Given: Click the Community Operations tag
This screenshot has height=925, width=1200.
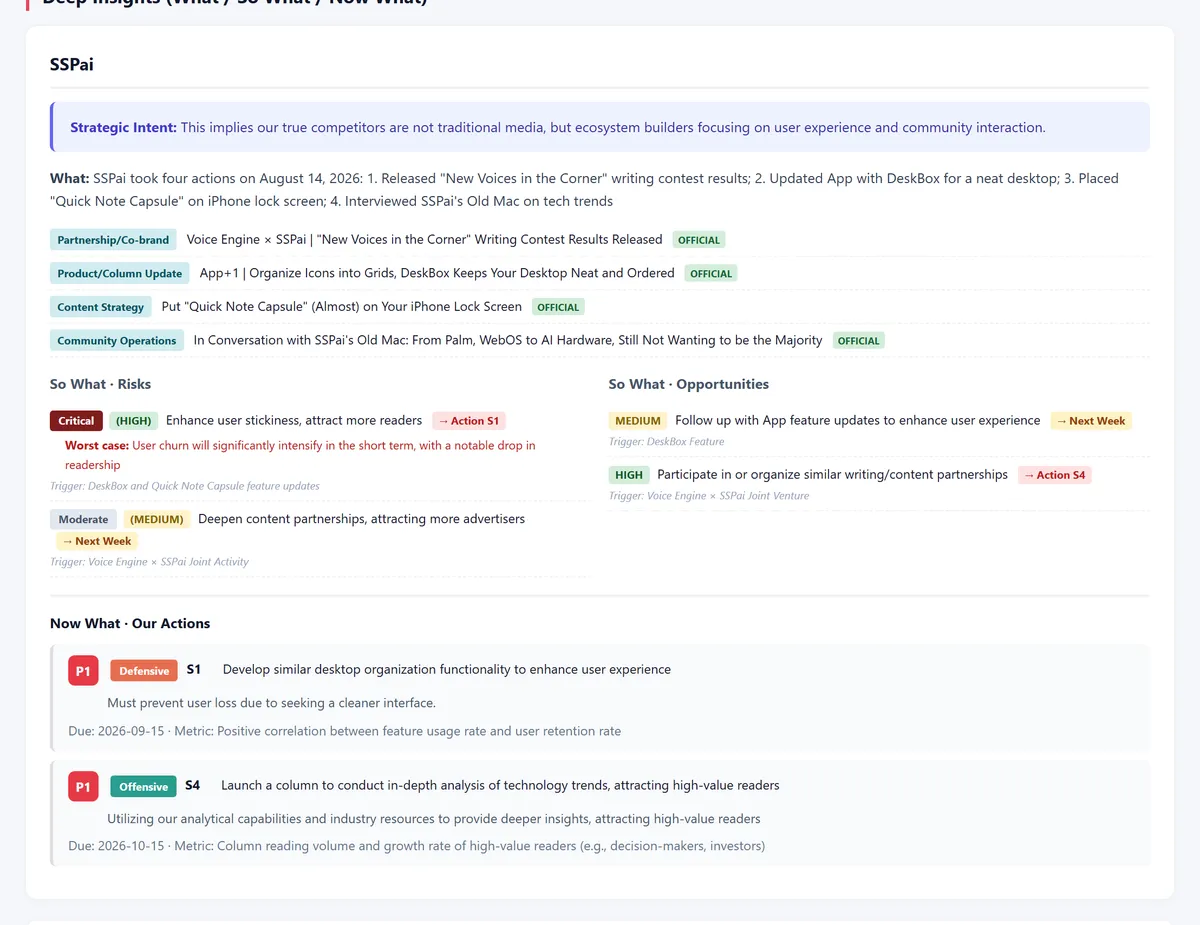Looking at the screenshot, I should [117, 341].
